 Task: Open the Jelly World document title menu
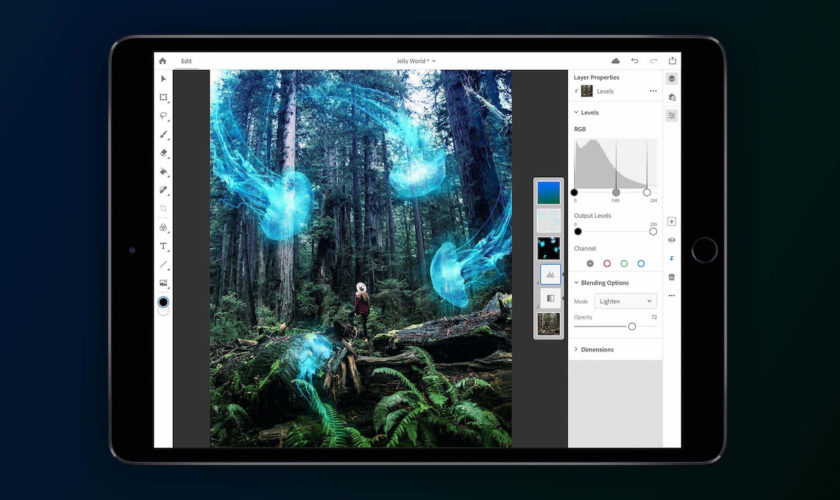pyautogui.click(x=416, y=61)
